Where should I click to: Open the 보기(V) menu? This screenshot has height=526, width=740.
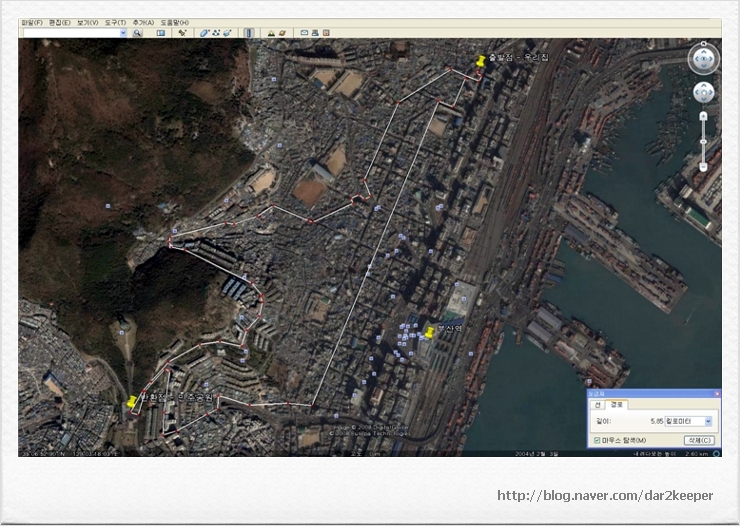point(87,22)
